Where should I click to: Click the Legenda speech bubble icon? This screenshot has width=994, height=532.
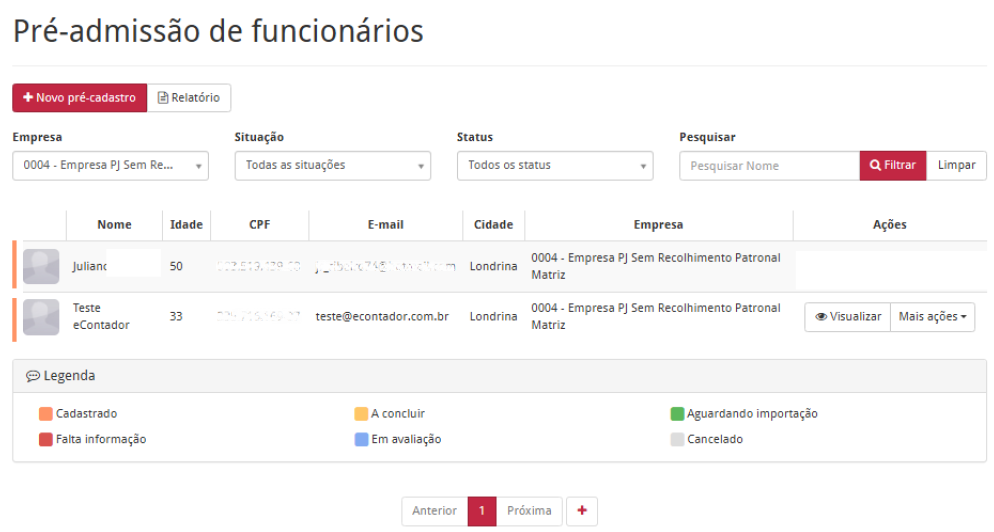pos(33,377)
